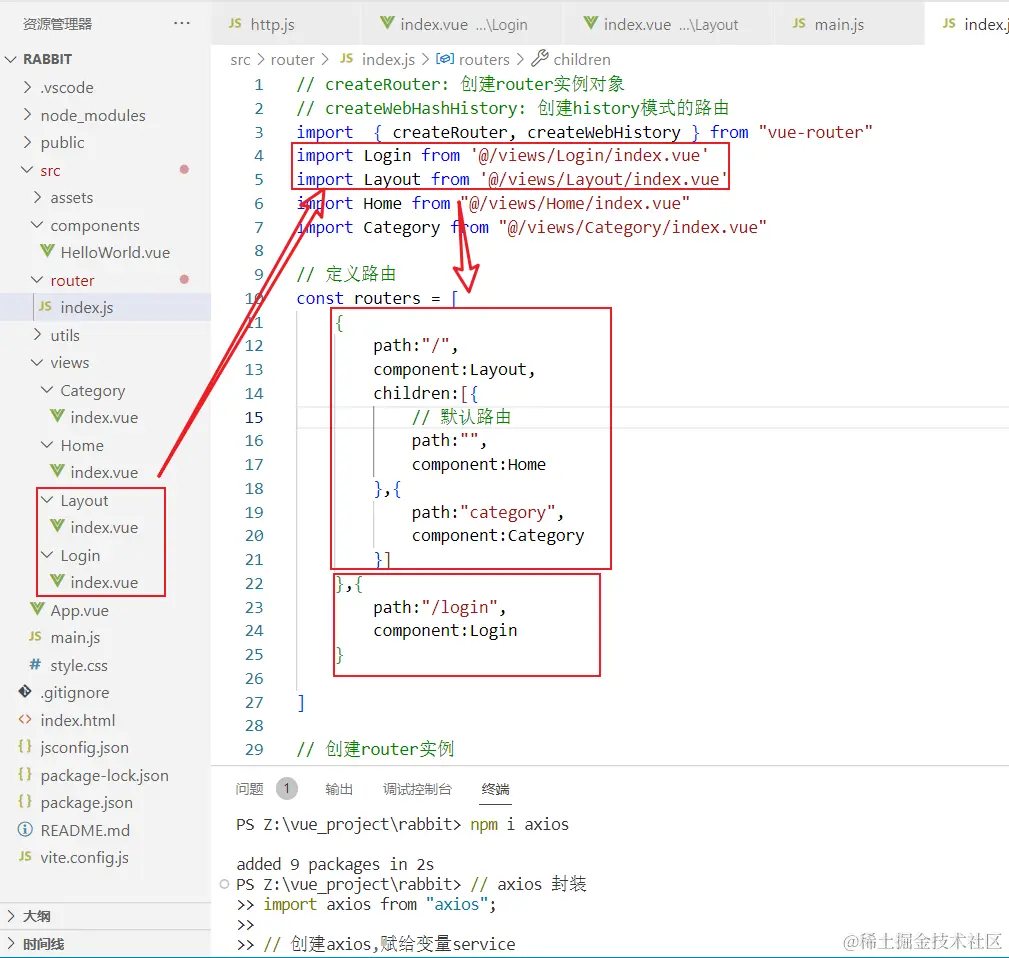1009x958 pixels.
Task: Click the JS icon on main.js tab
Action: [x=799, y=23]
